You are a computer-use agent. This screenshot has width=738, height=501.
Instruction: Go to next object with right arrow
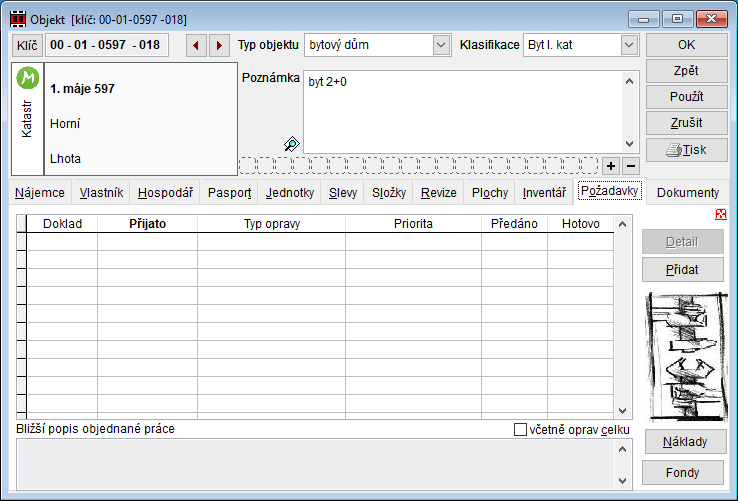point(219,45)
